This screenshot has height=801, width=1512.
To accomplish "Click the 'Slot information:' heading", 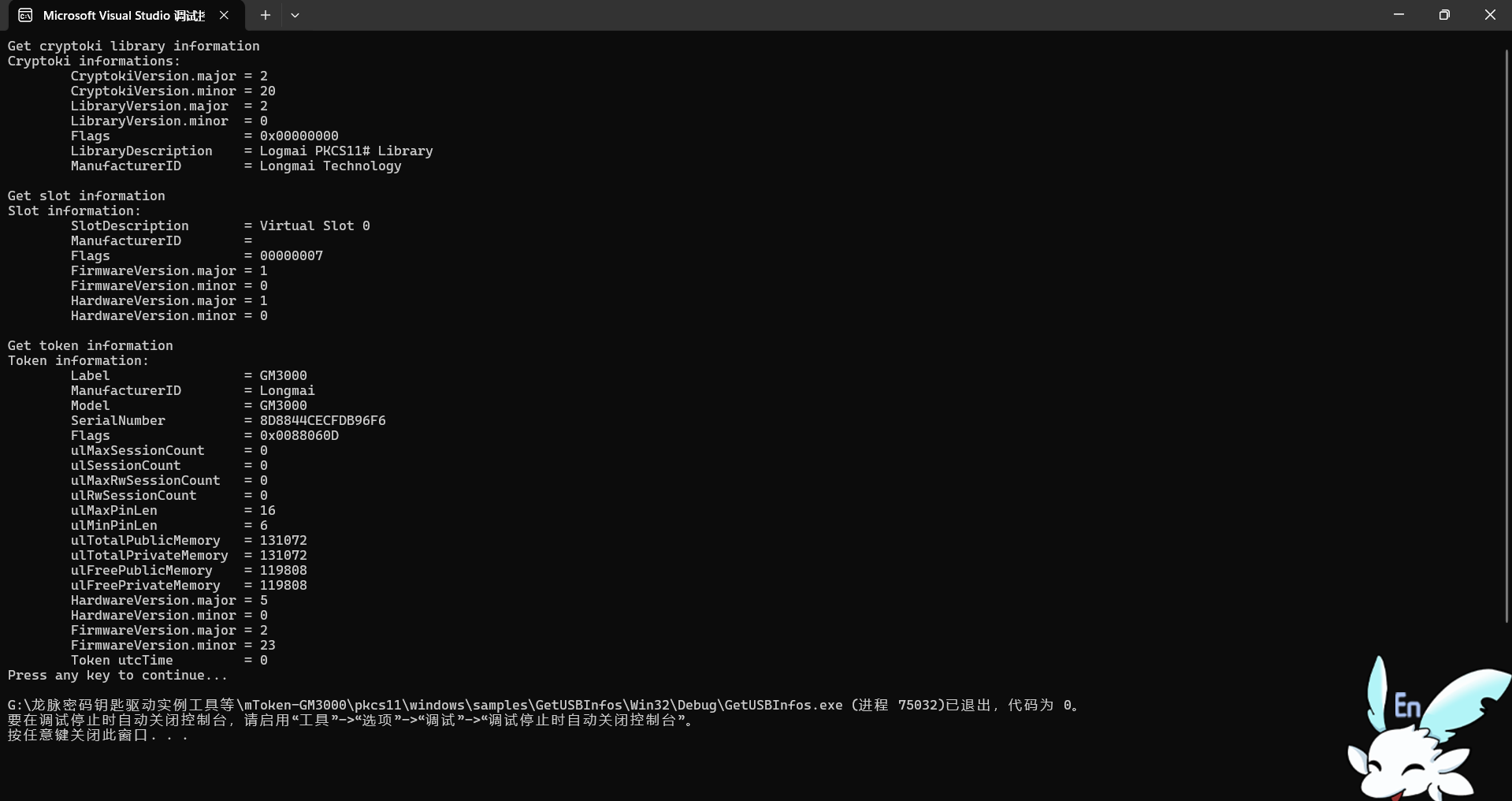I will [74, 210].
